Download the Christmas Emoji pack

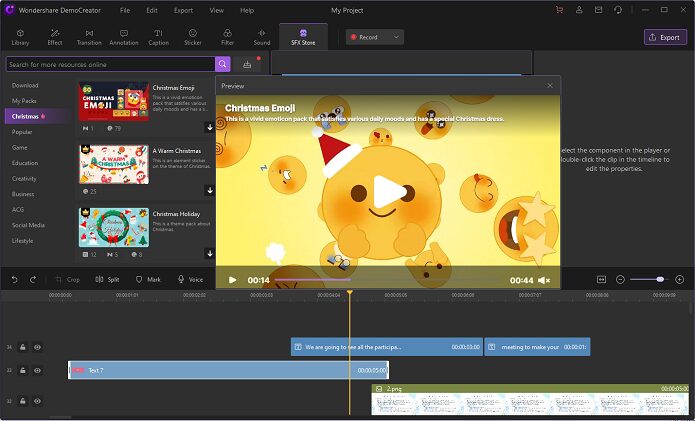pos(210,127)
